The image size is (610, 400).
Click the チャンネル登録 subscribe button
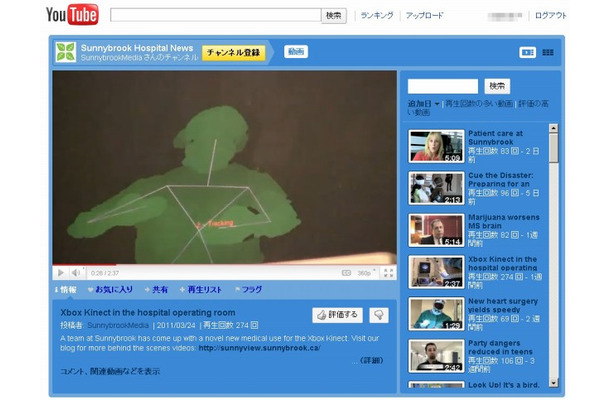click(x=233, y=53)
